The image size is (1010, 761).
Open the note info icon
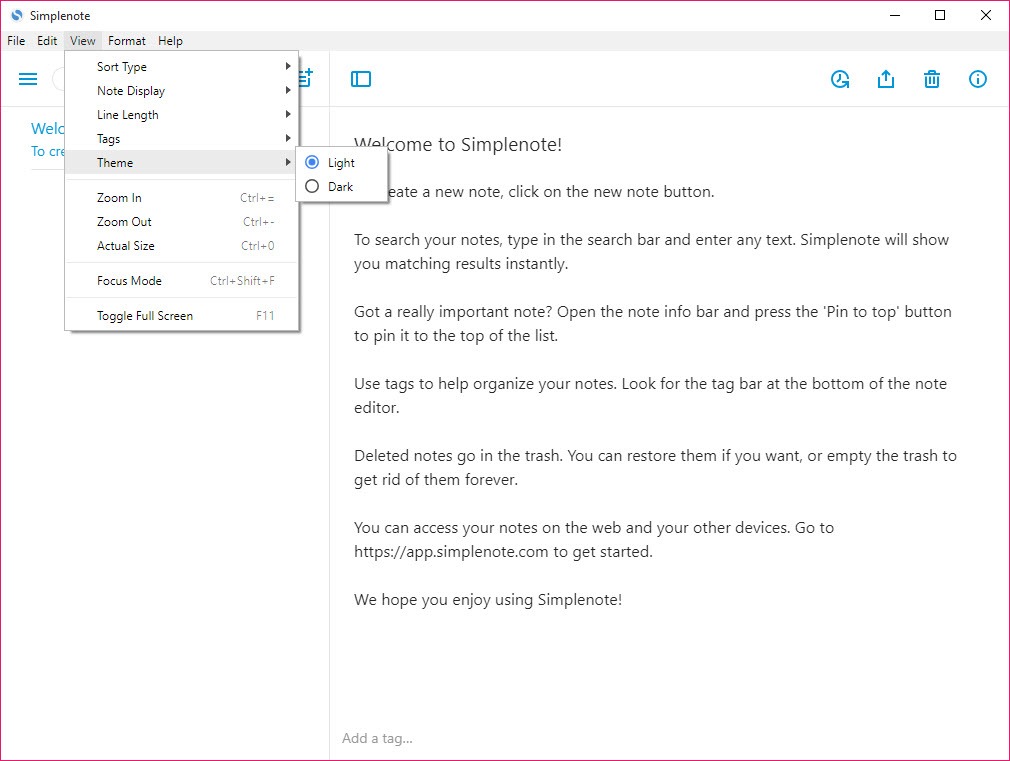[978, 79]
